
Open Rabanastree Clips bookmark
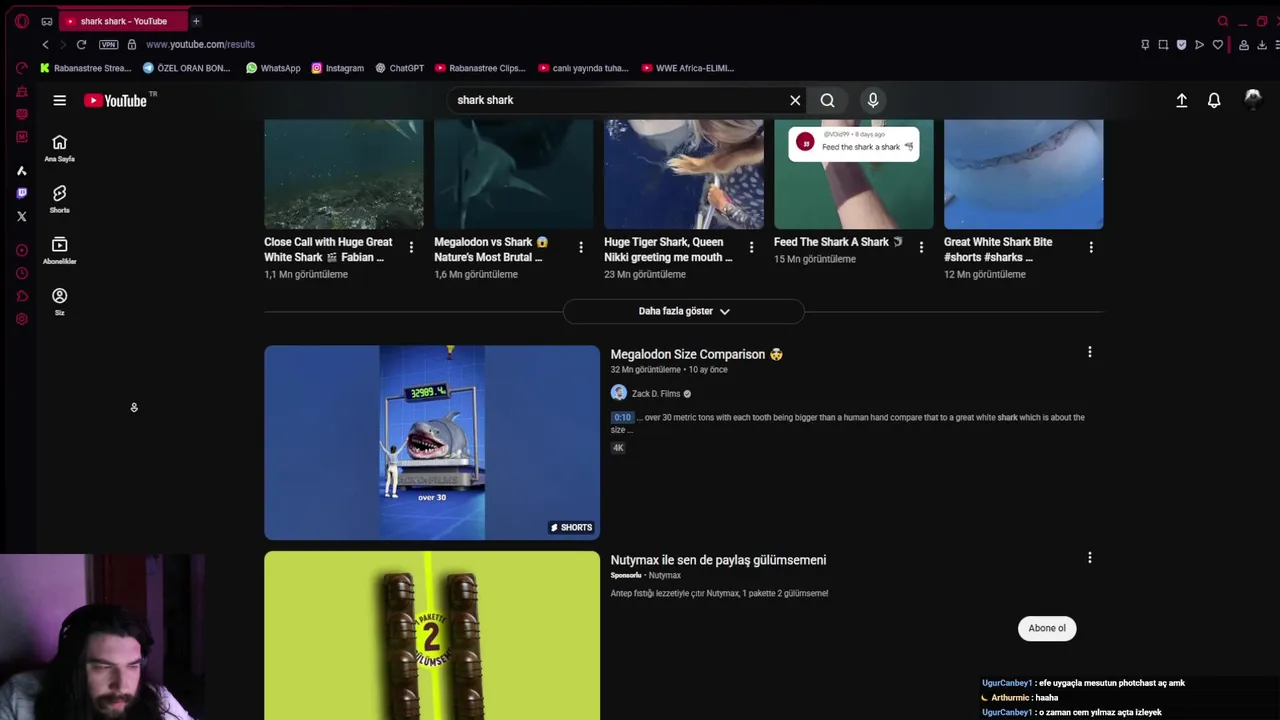pyautogui.click(x=480, y=68)
